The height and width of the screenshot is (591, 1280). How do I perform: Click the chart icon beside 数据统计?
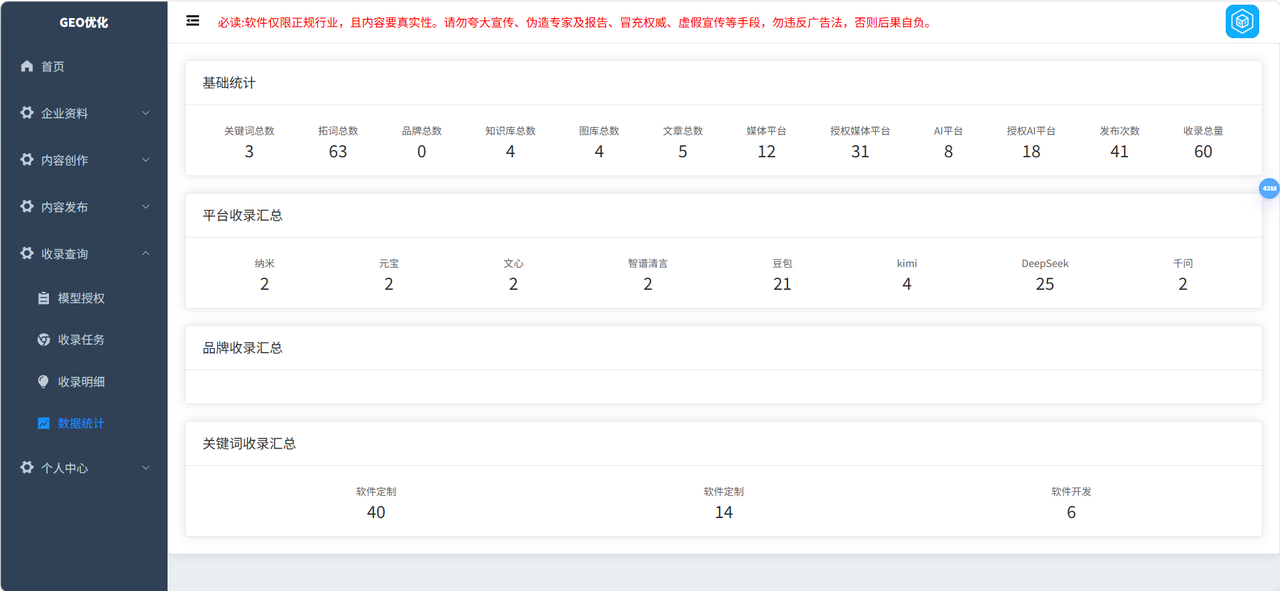(43, 424)
